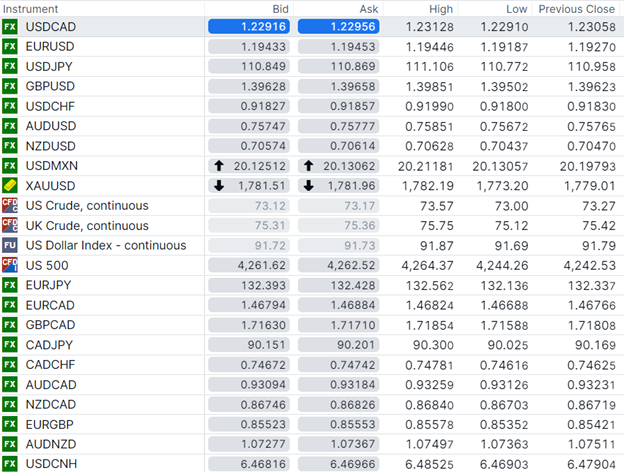Click the FU icon for US Dollar Index

coord(10,245)
